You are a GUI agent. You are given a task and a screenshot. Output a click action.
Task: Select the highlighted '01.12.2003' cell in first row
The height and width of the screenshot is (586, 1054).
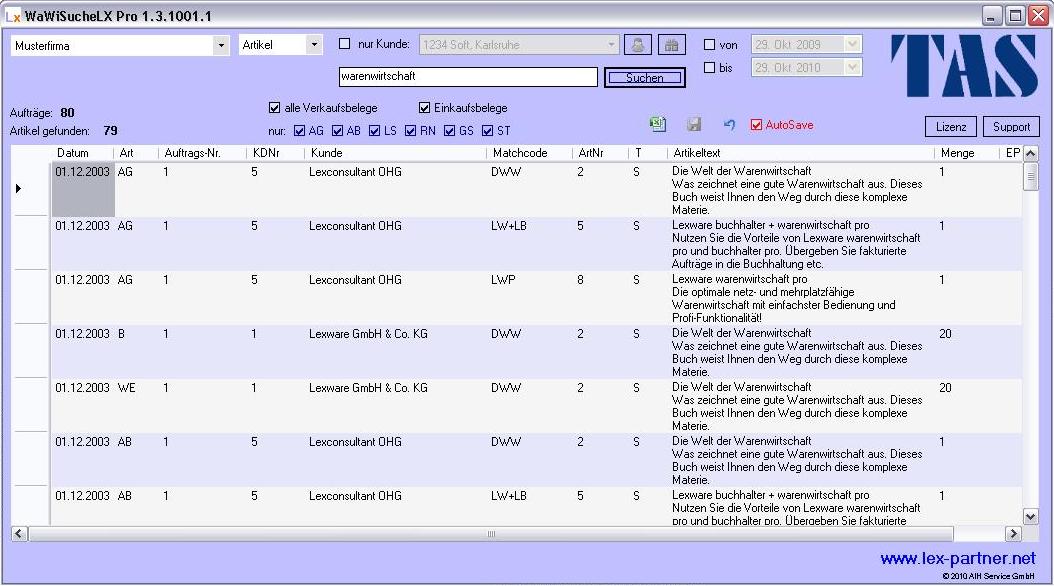83,190
